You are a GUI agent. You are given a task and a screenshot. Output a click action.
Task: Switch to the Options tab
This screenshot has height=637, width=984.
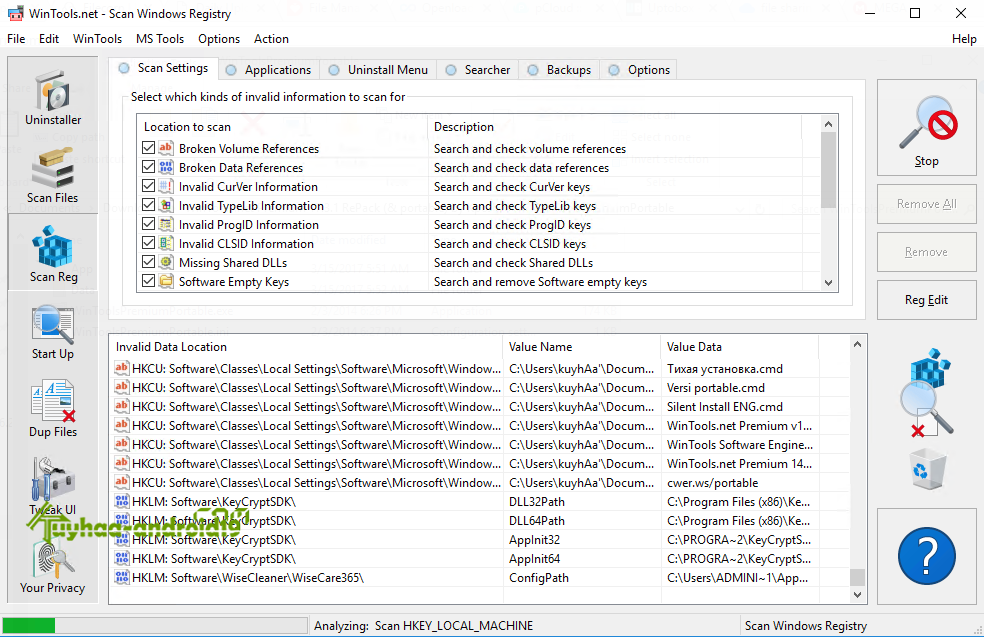639,70
